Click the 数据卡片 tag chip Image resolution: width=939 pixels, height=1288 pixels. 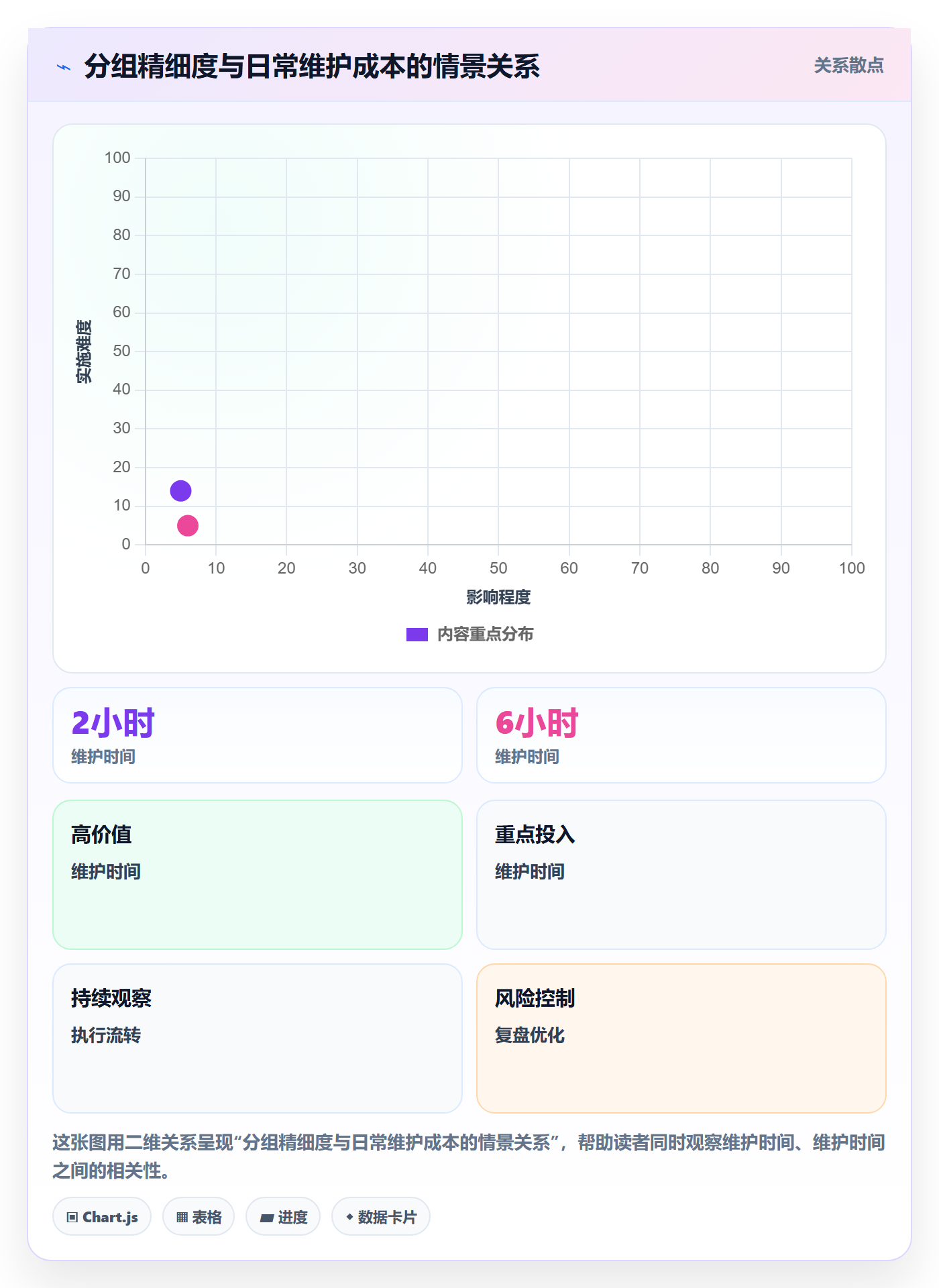381,1216
